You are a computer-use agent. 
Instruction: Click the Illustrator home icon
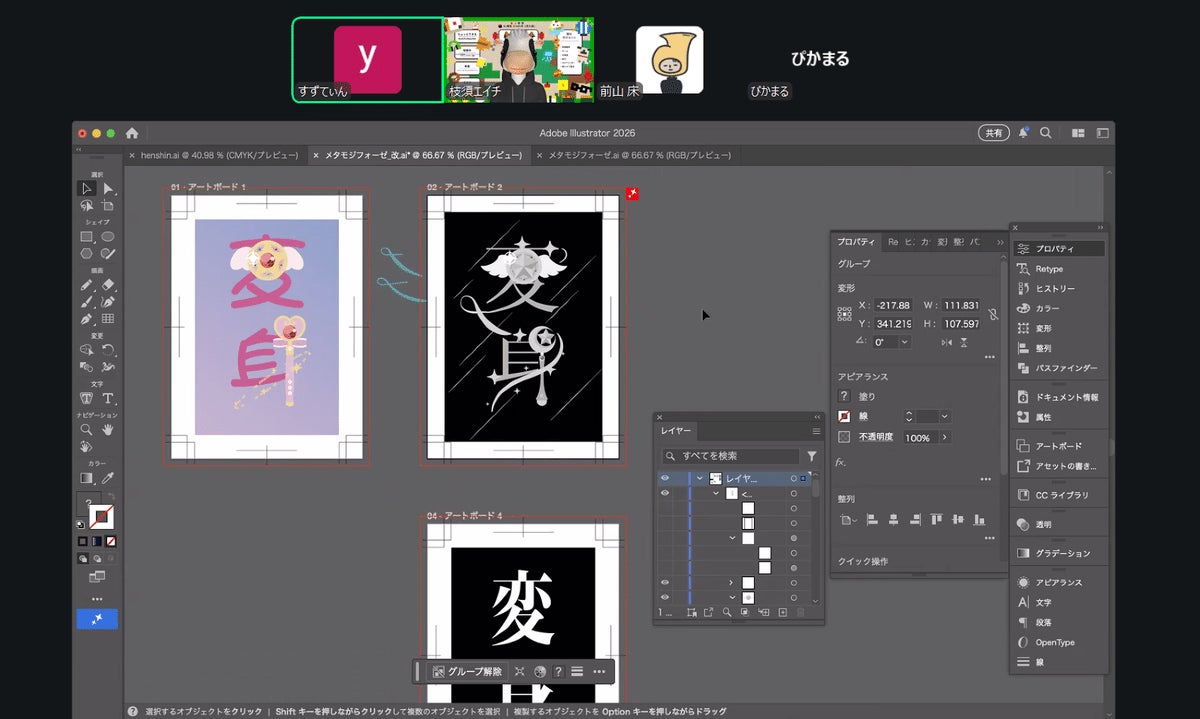point(132,133)
